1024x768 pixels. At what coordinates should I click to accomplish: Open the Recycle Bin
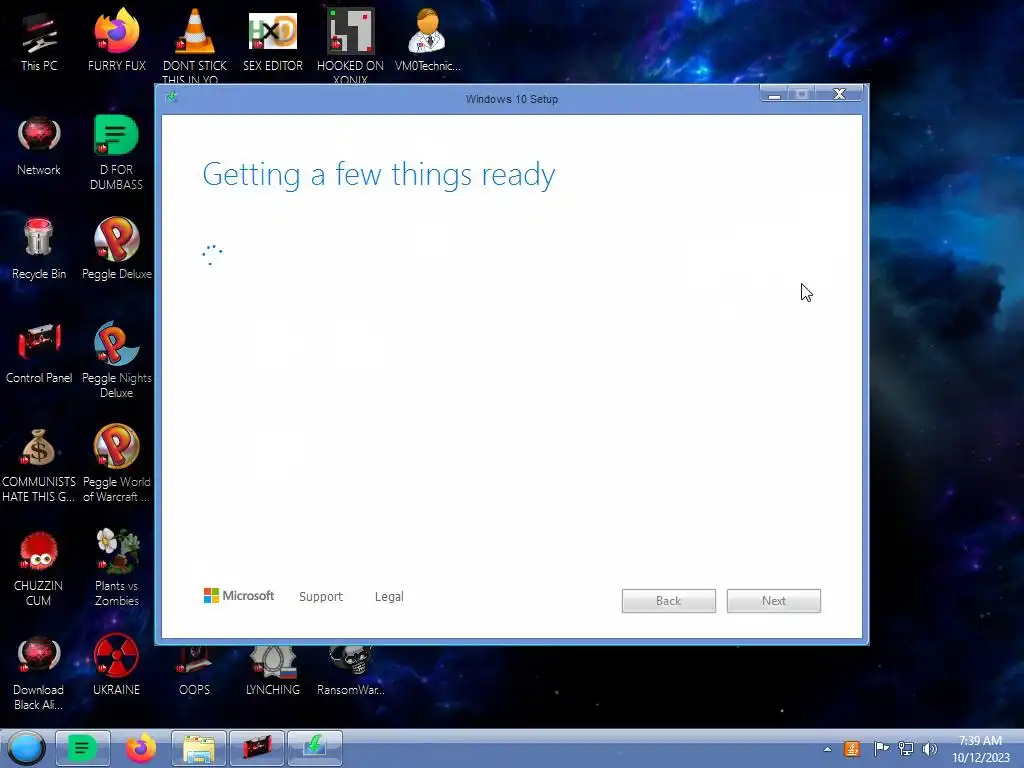point(39,249)
